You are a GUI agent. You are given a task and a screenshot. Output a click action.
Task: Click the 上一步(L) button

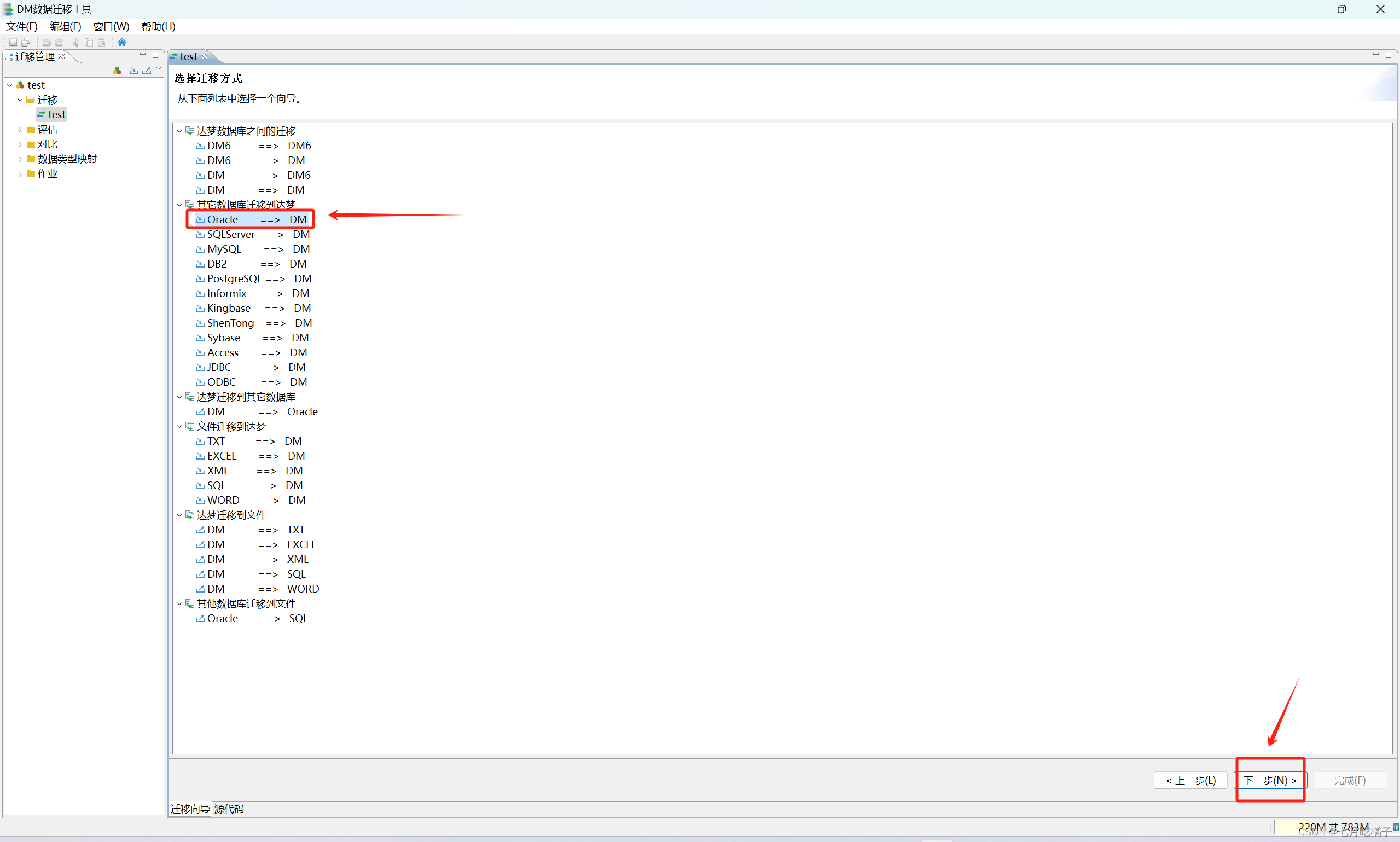pos(1190,780)
